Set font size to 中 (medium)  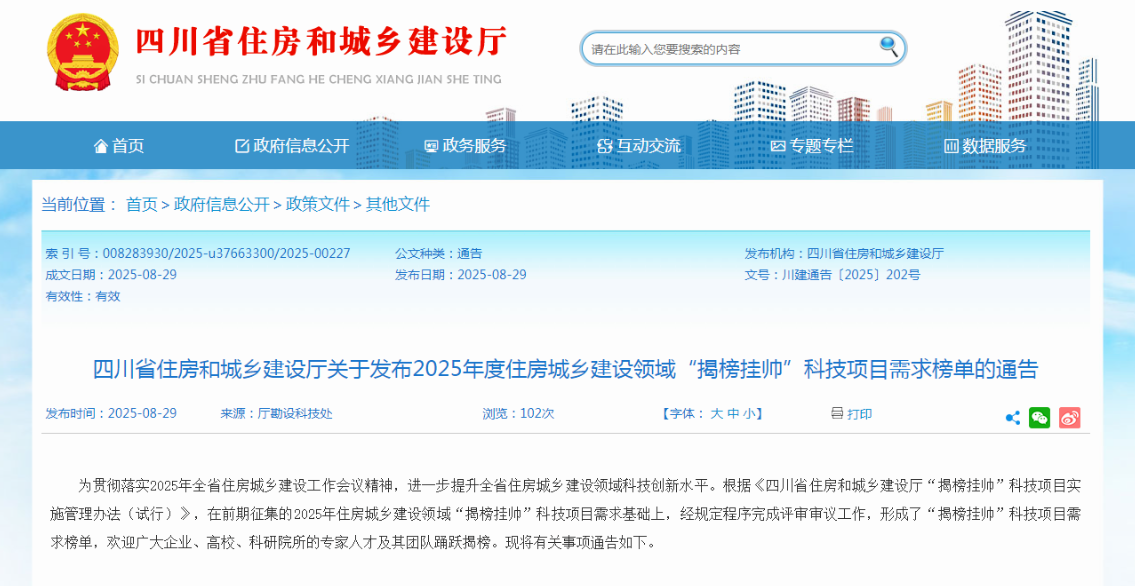pos(733,414)
